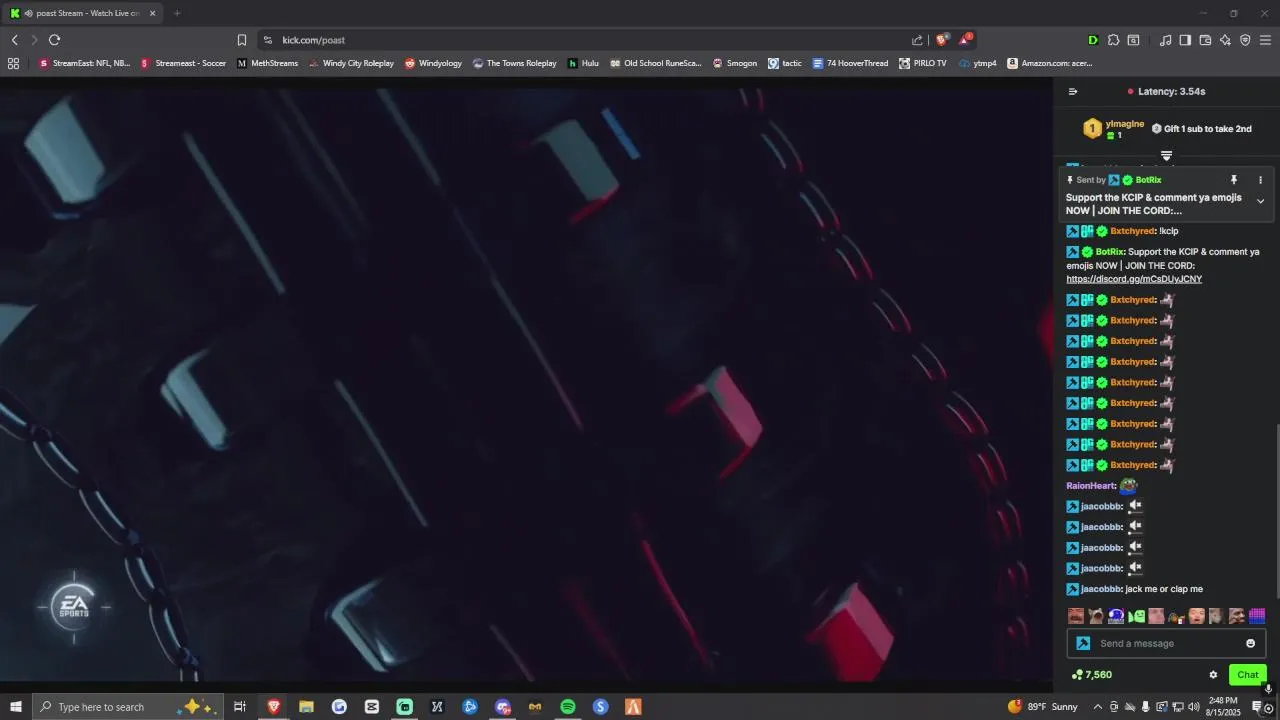
Task: Pick the purple pixel grid emote
Action: point(1257,616)
